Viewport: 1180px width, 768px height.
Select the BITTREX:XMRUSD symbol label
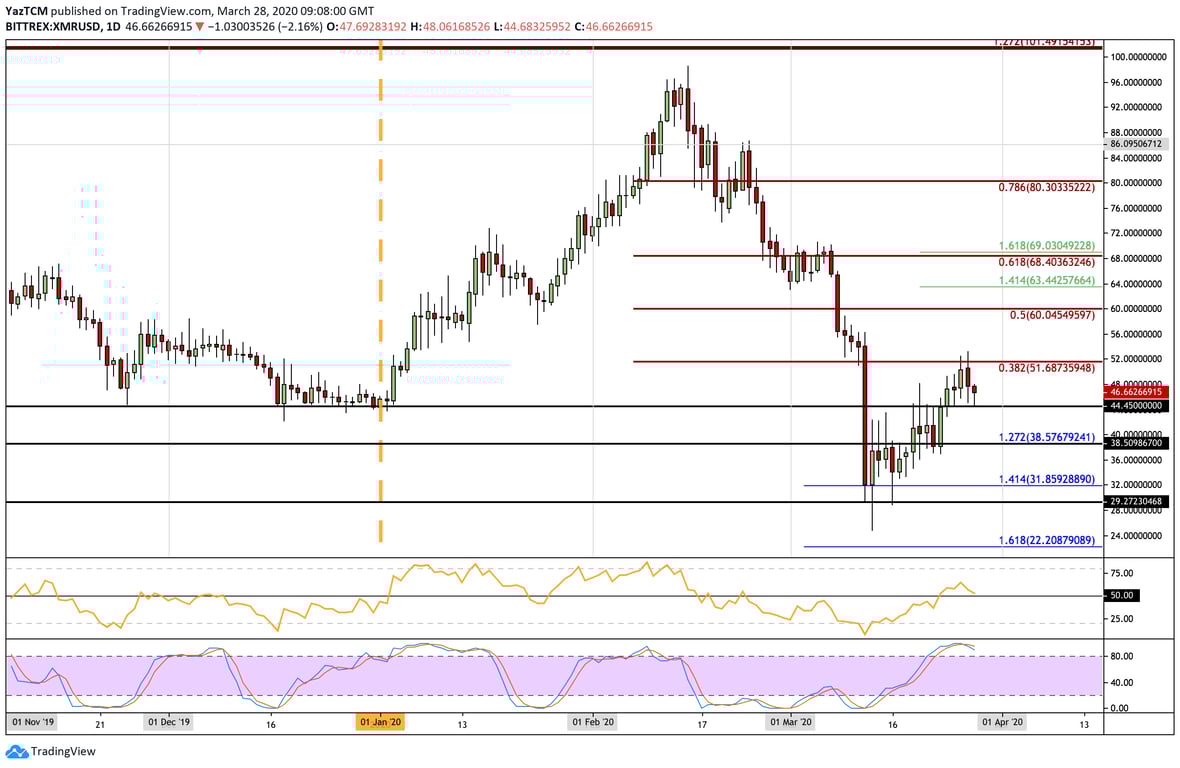52,28
